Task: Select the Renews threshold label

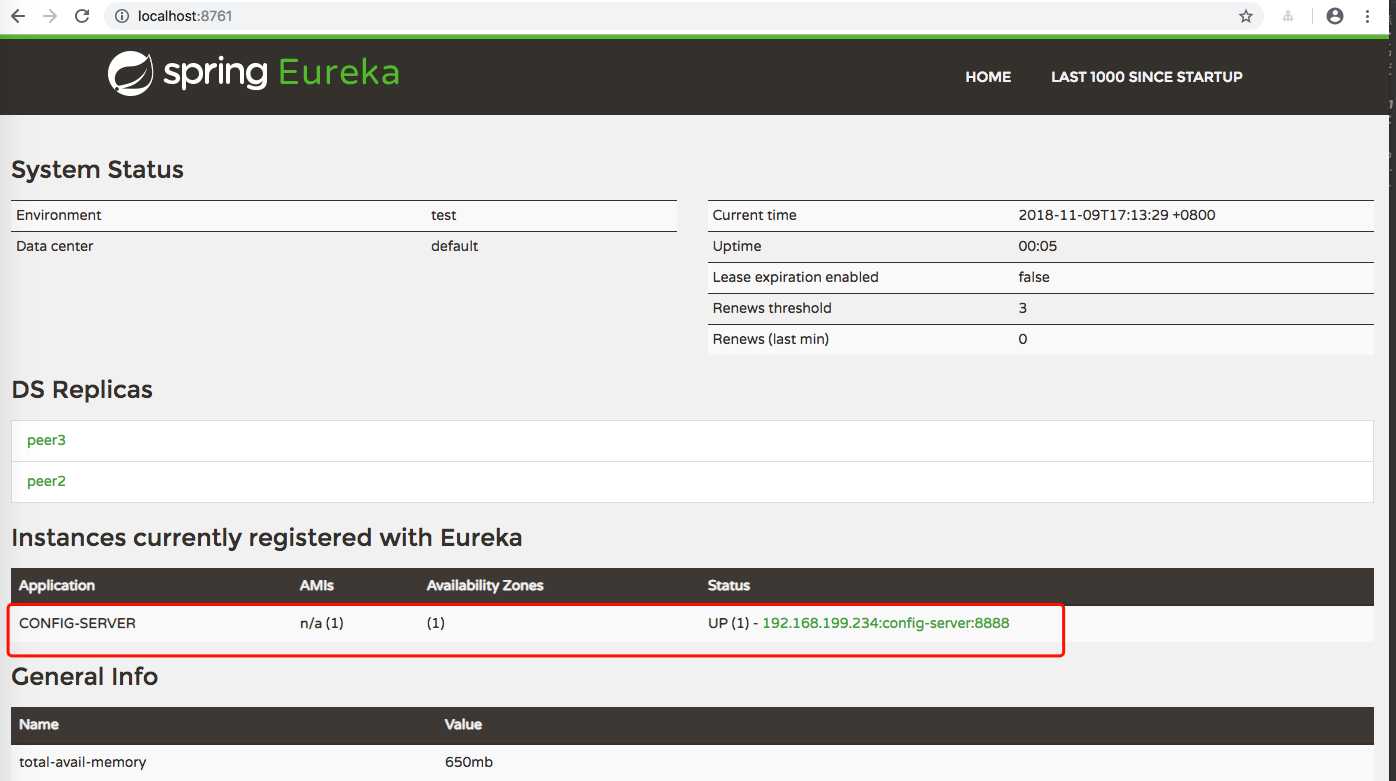Action: point(772,308)
